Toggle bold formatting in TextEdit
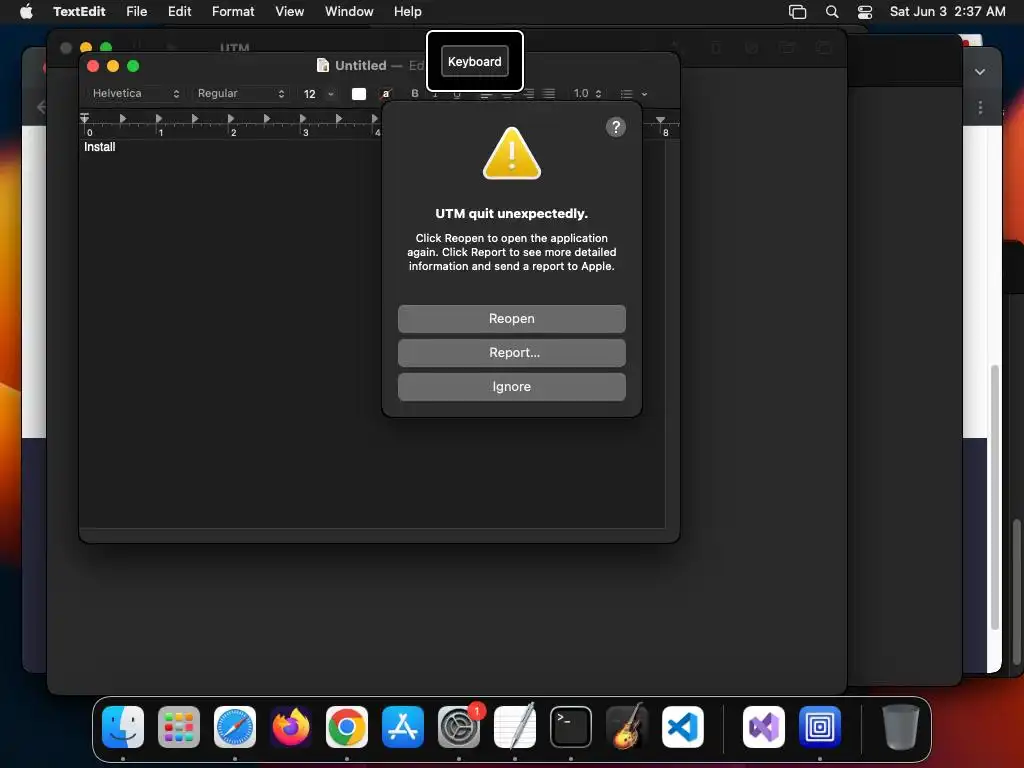 point(415,93)
